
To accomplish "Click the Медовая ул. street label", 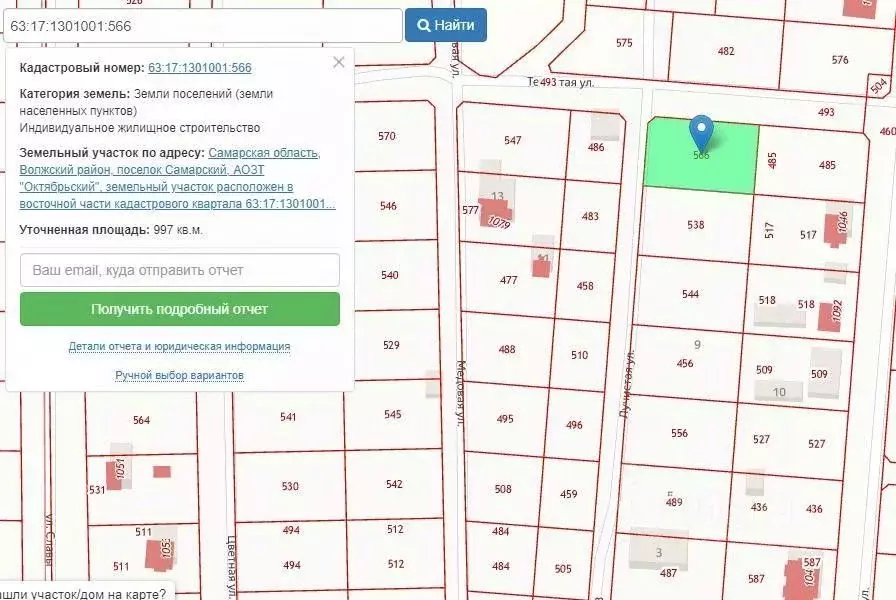I will point(461,393).
